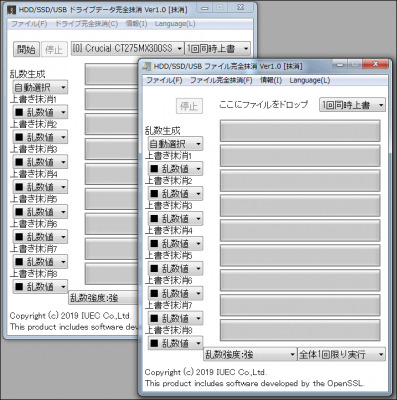Open ドライブ完全抹消(C) menu
This screenshot has height=400, width=397.
(x=86, y=24)
